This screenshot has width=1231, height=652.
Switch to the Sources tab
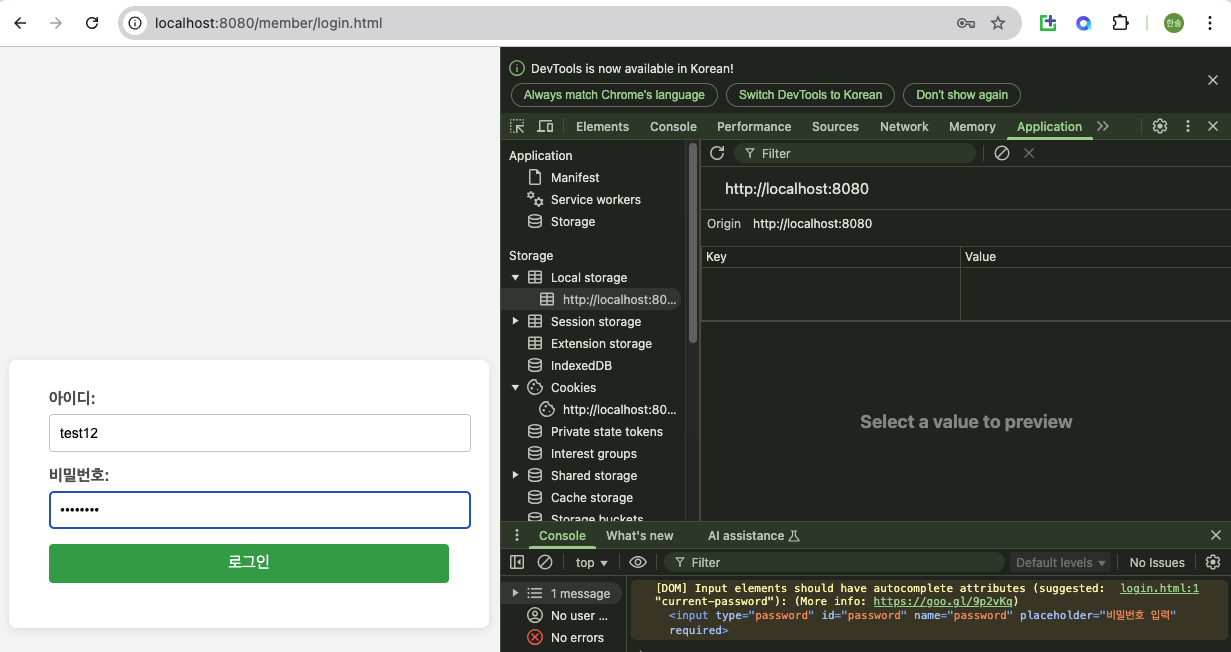coord(835,126)
